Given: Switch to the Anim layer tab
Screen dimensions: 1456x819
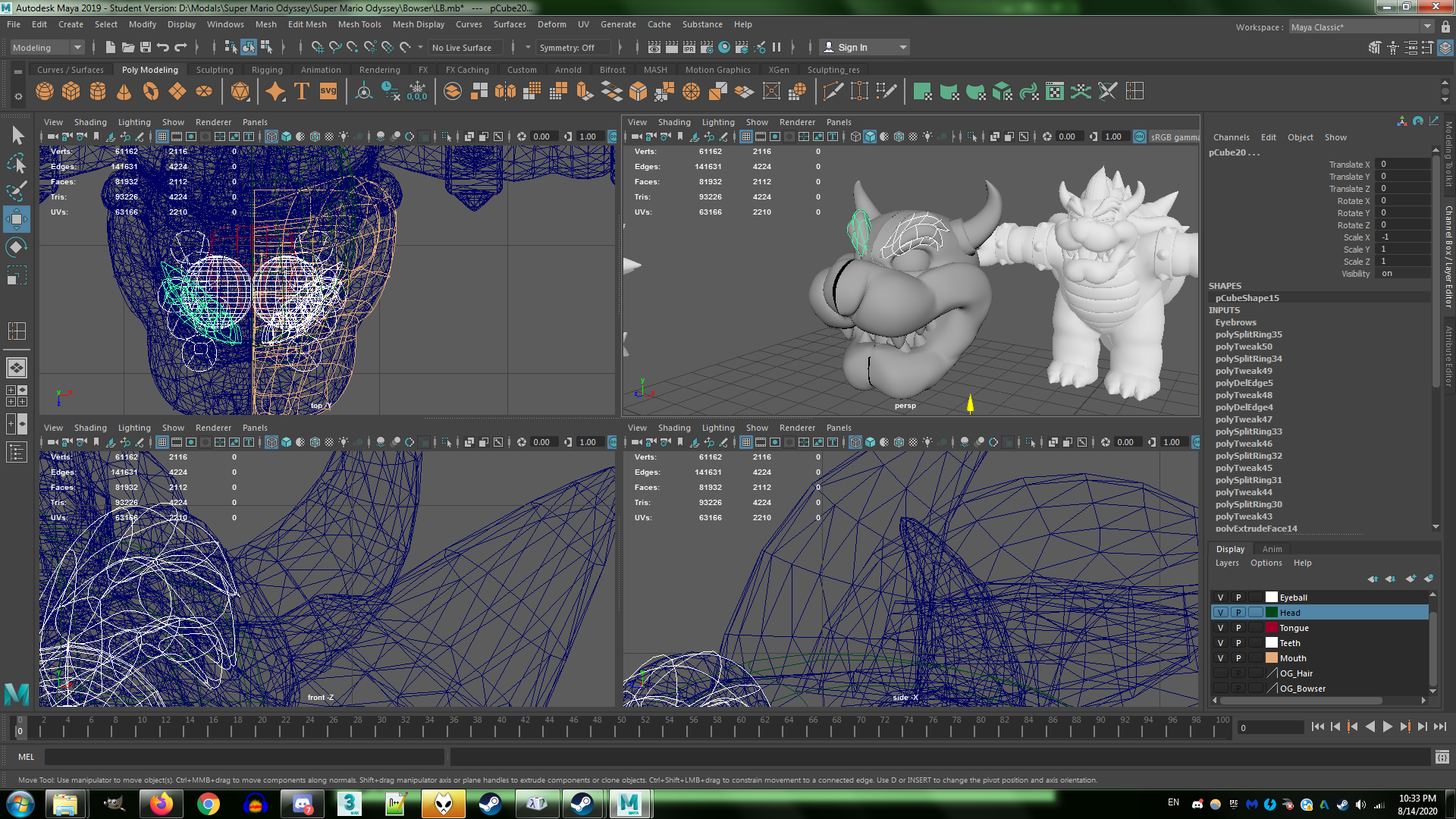Looking at the screenshot, I should [x=1272, y=549].
